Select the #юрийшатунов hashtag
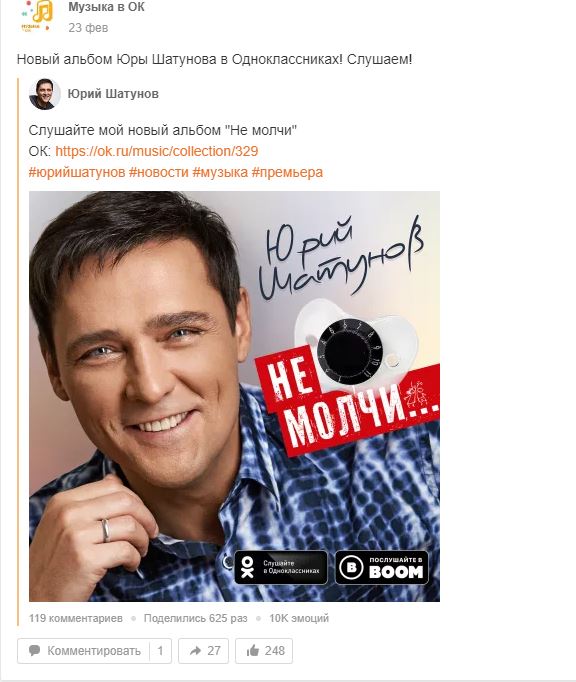Viewport: 576px width, 682px height. coord(77,172)
